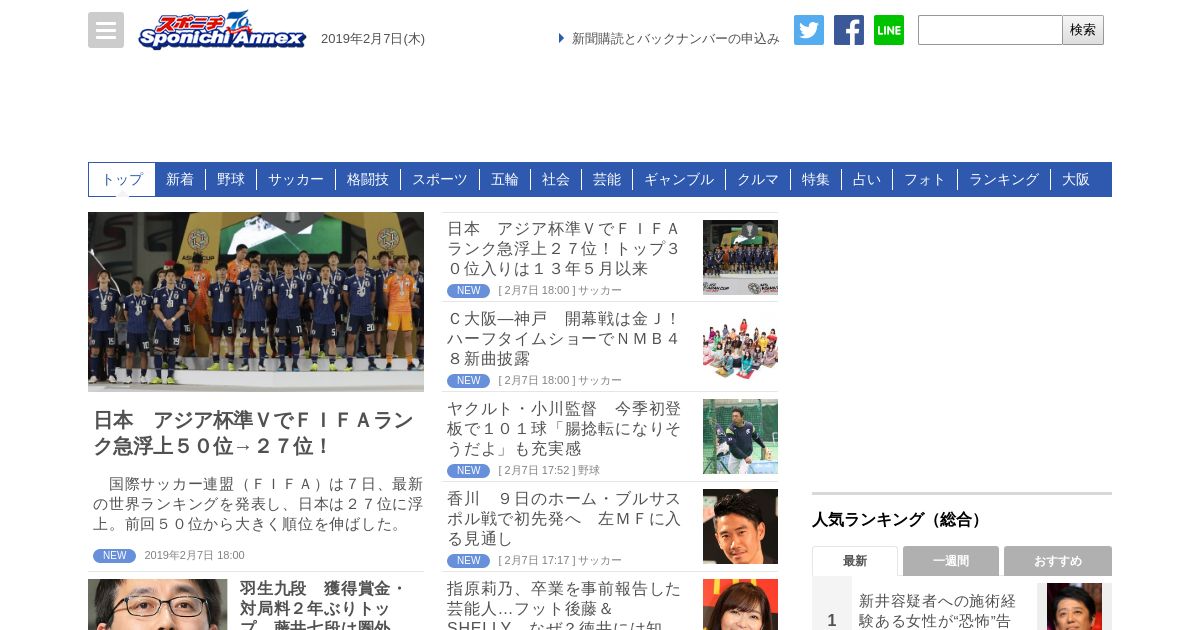Switch ranking to 最新 tab
This screenshot has width=1200, height=630.
click(855, 561)
